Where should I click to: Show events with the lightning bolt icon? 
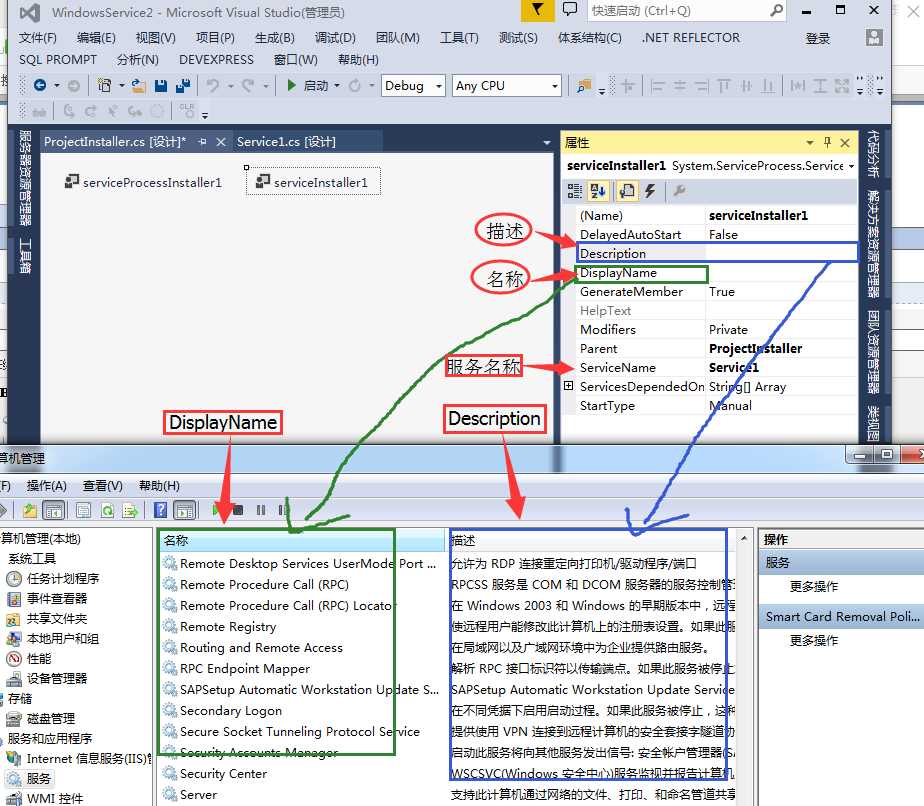[x=650, y=190]
